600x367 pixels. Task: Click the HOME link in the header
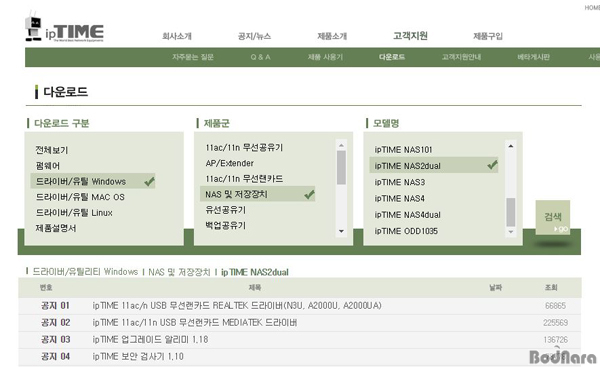(592, 7)
